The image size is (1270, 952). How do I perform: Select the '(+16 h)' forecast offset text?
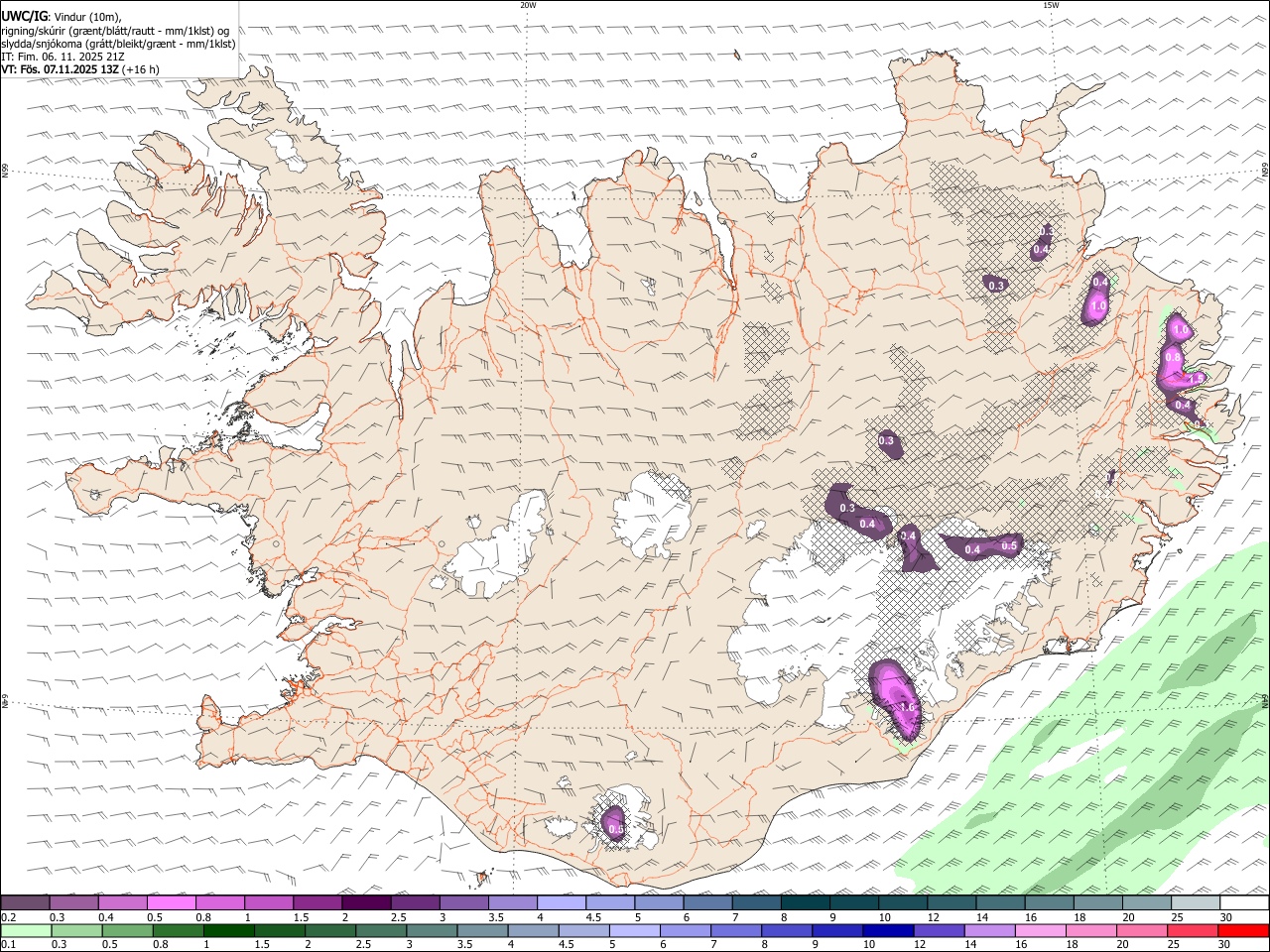coord(141,69)
